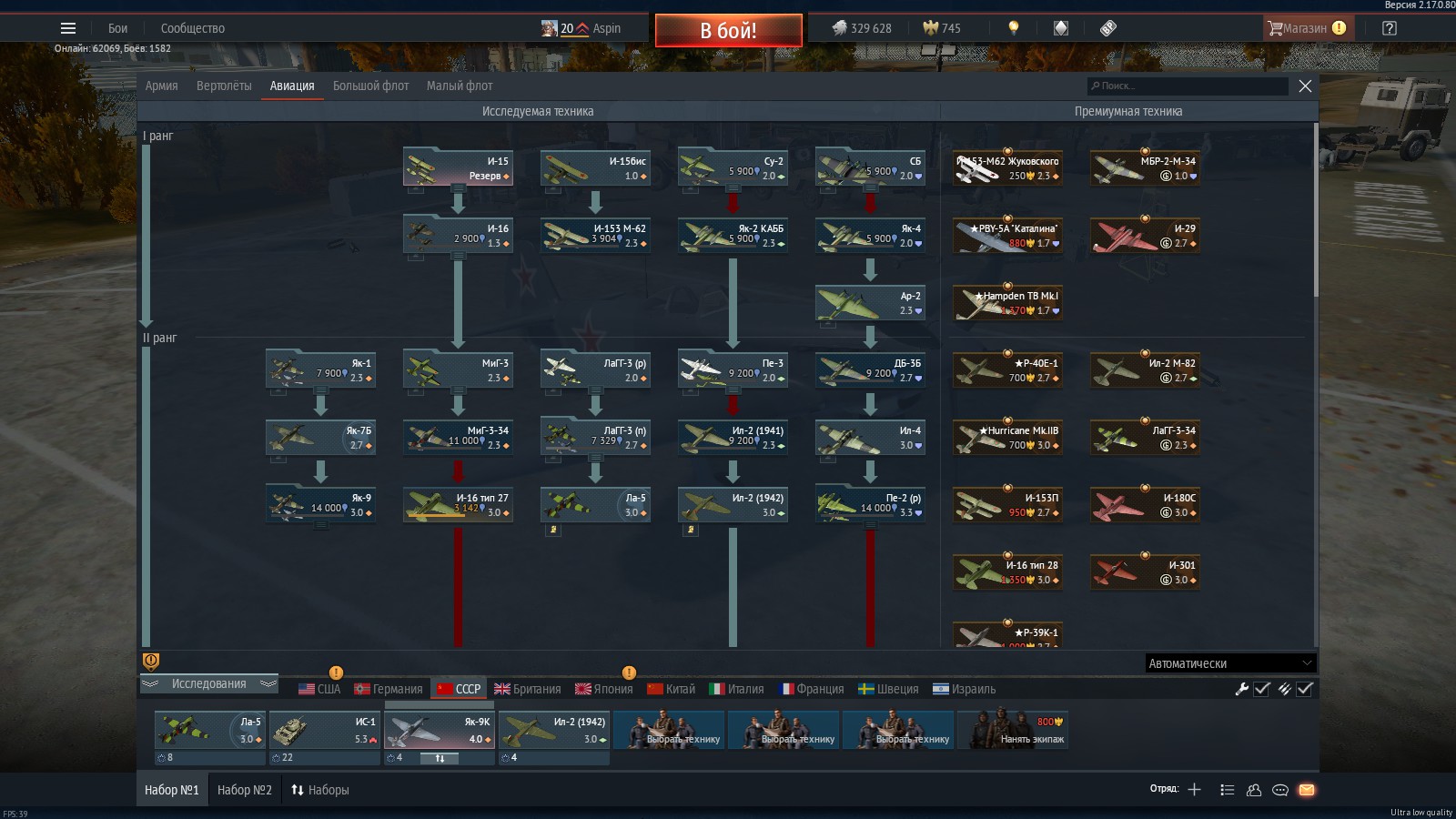Collapse the Исследования panel
Image resolution: width=1456 pixels, height=819 pixels.
pyautogui.click(x=209, y=683)
